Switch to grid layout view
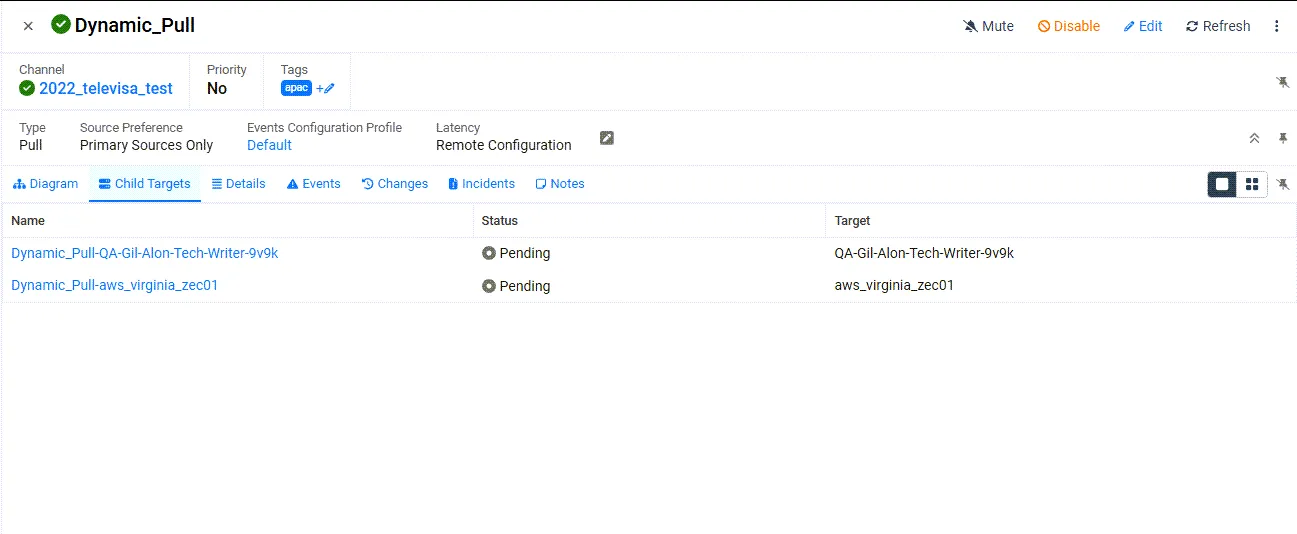The height and width of the screenshot is (534, 1297). tap(1252, 184)
